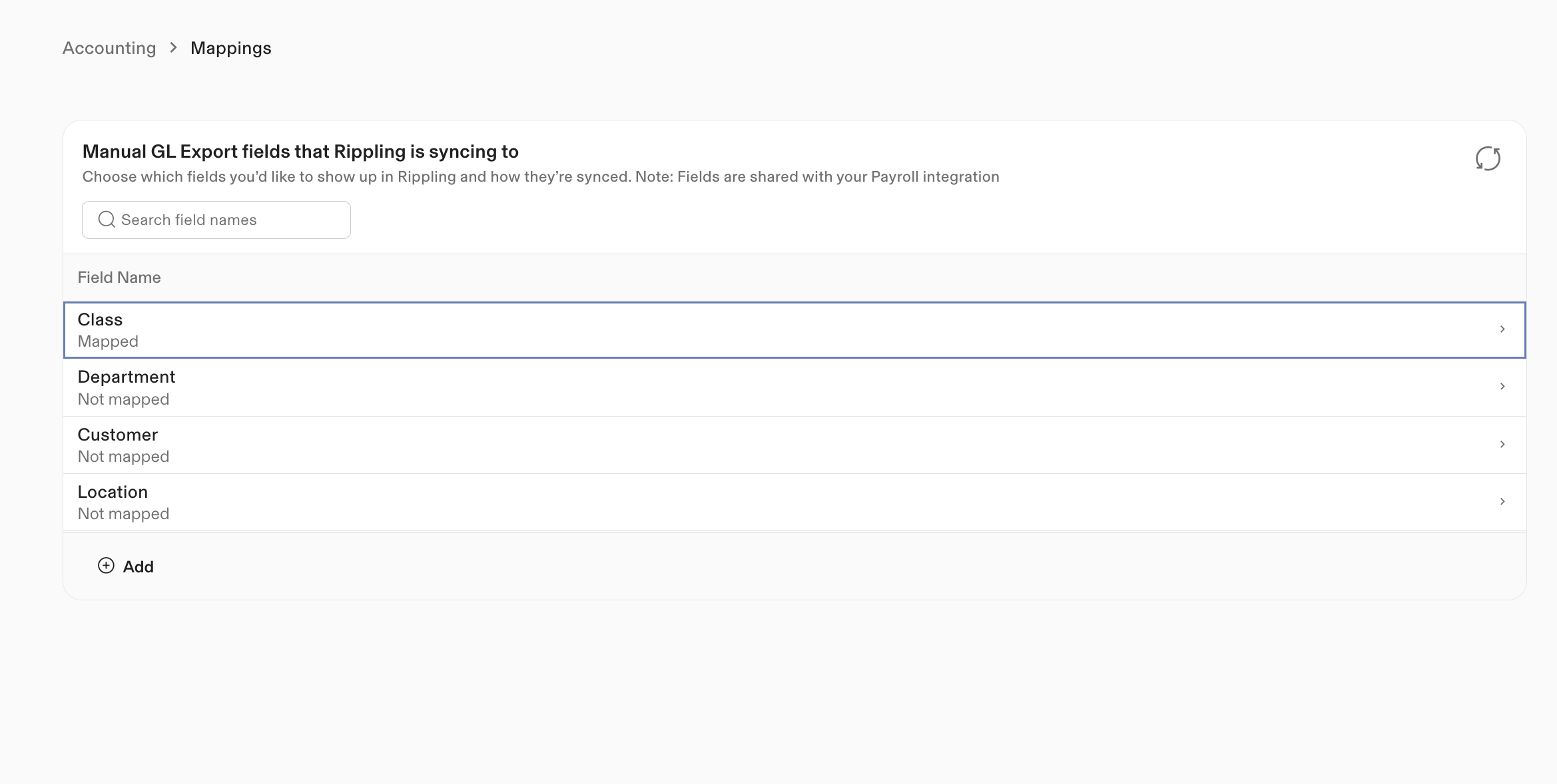Click the refresh sync icon
The height and width of the screenshot is (784, 1557).
click(1488, 158)
